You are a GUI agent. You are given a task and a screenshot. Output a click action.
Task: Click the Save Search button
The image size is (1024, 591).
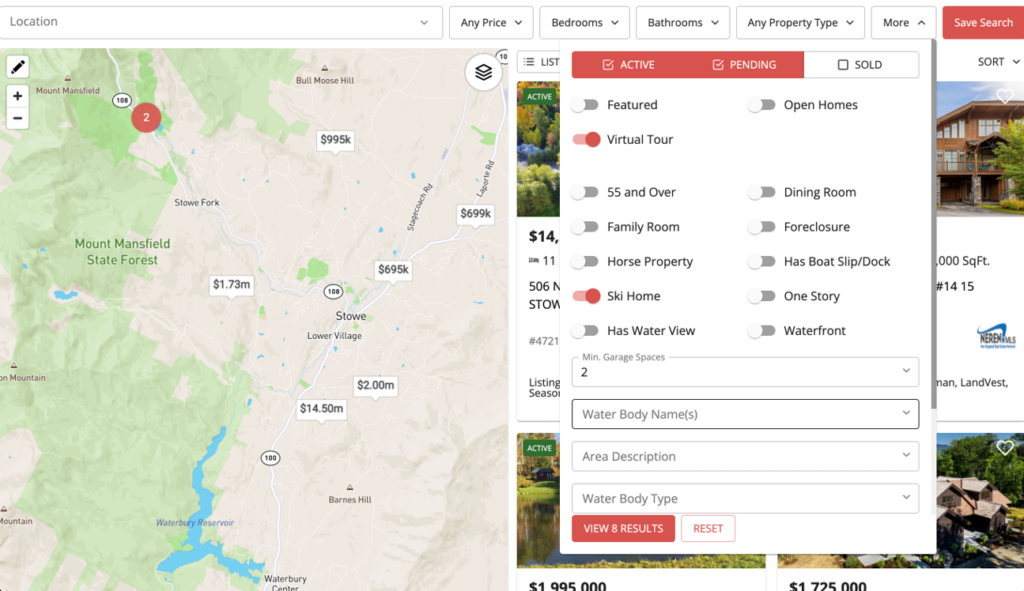pyautogui.click(x=983, y=23)
